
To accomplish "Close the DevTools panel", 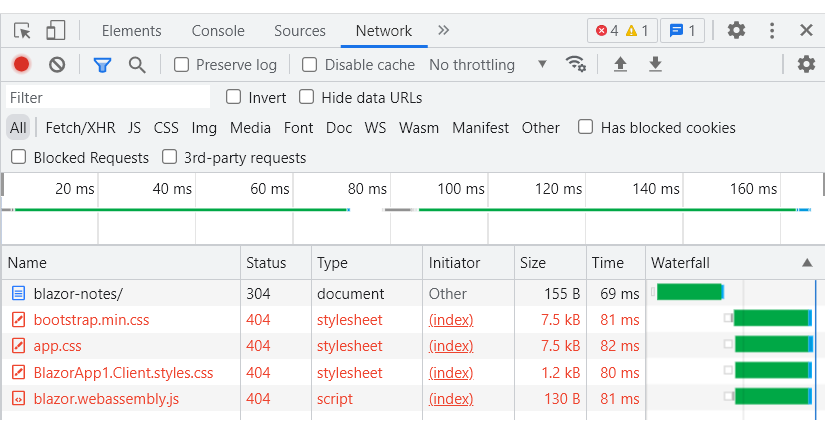I will [806, 31].
